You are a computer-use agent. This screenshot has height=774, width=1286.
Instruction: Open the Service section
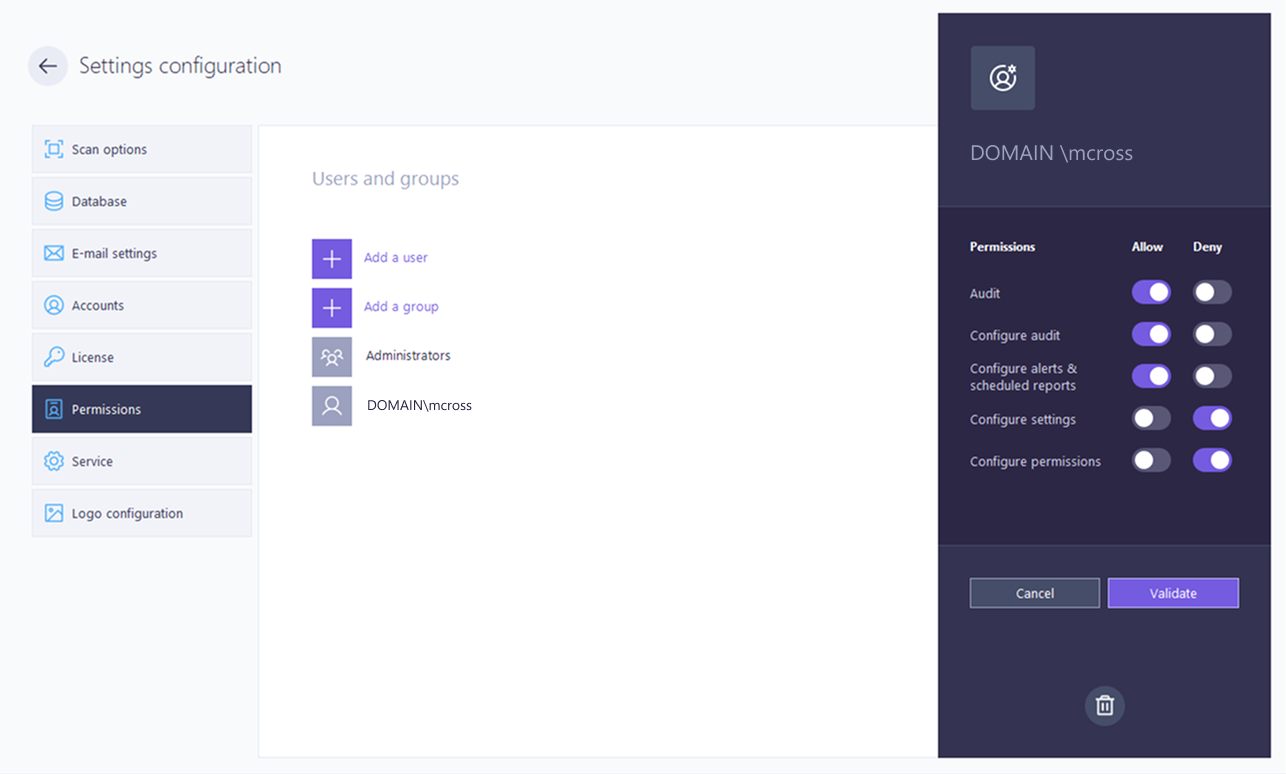[x=142, y=461]
